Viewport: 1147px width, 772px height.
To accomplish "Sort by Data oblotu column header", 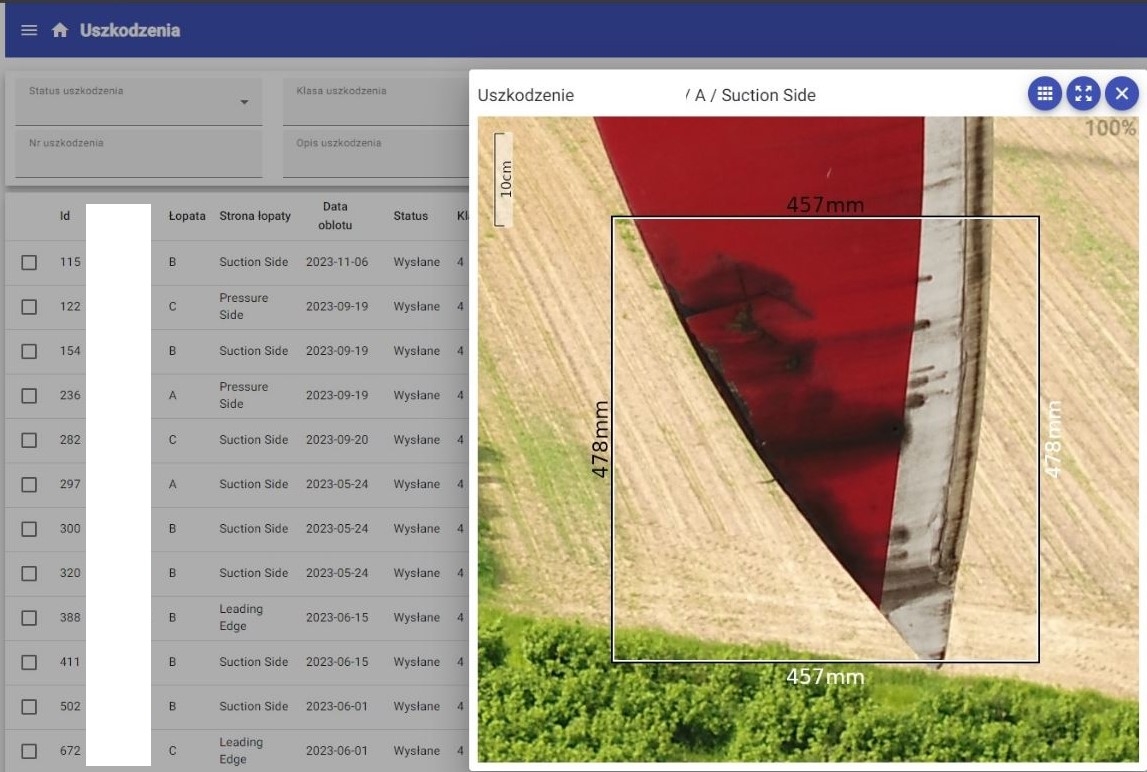I will coord(335,216).
